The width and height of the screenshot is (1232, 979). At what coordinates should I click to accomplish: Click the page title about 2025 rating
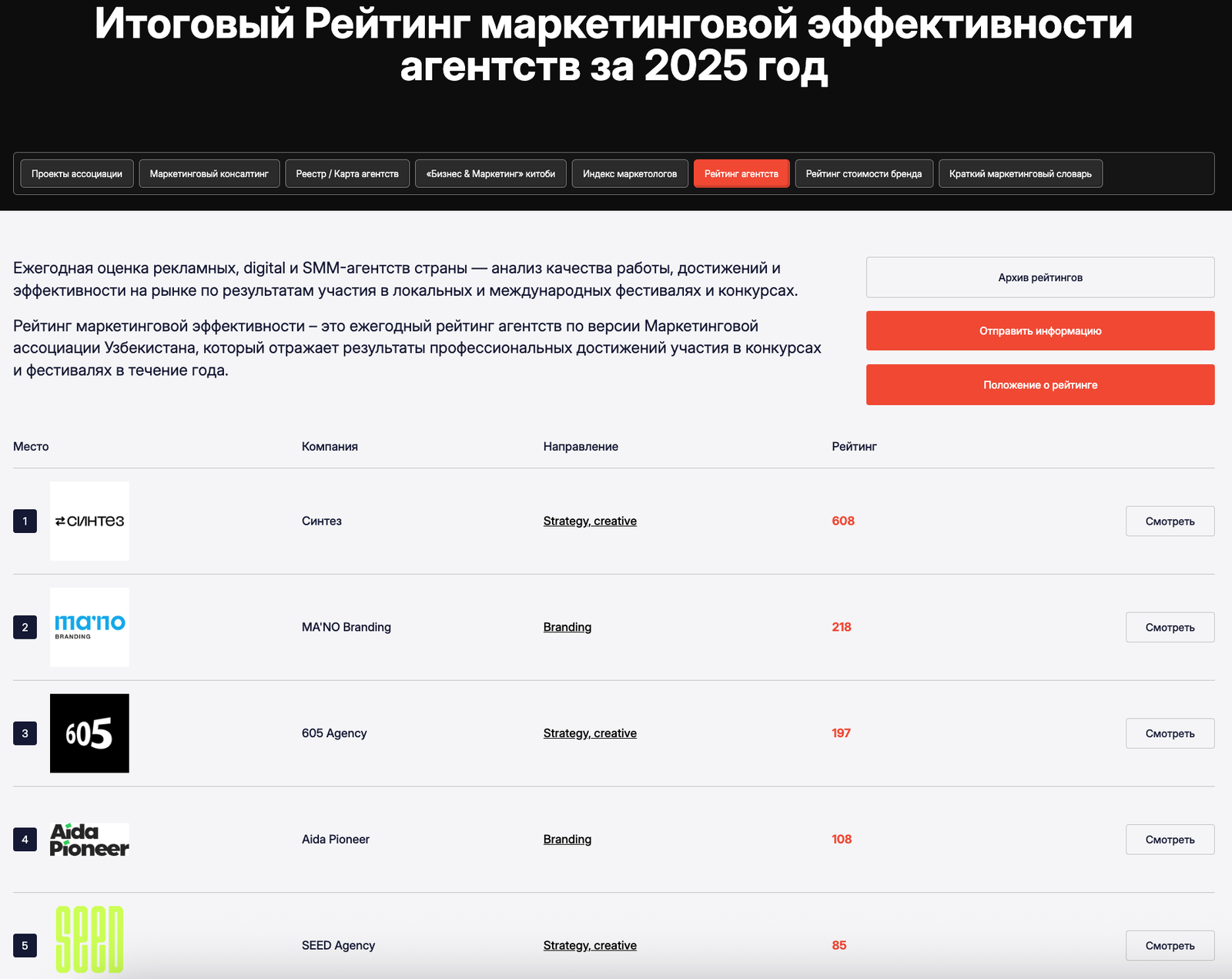[x=614, y=45]
